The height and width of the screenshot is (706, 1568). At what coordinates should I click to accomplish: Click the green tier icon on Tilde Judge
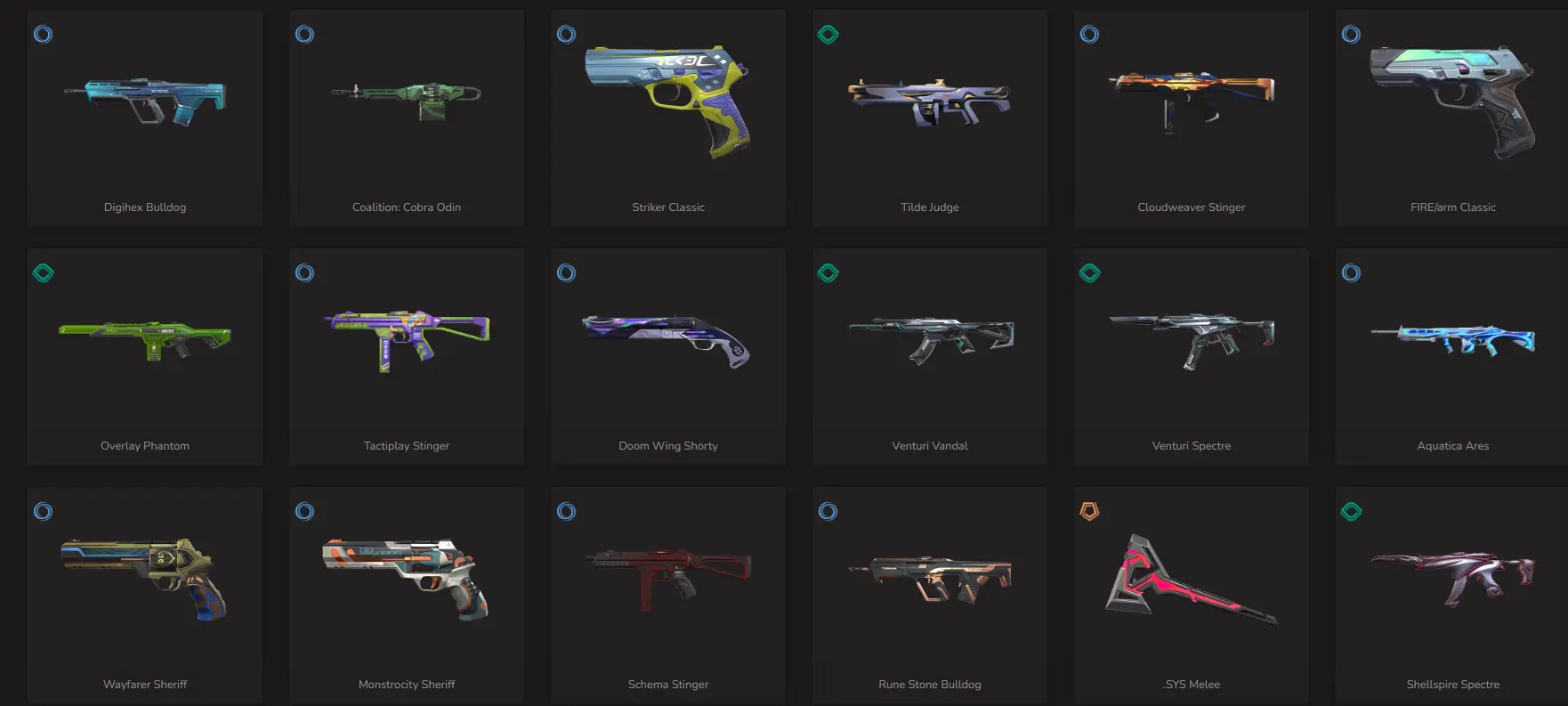(x=828, y=35)
